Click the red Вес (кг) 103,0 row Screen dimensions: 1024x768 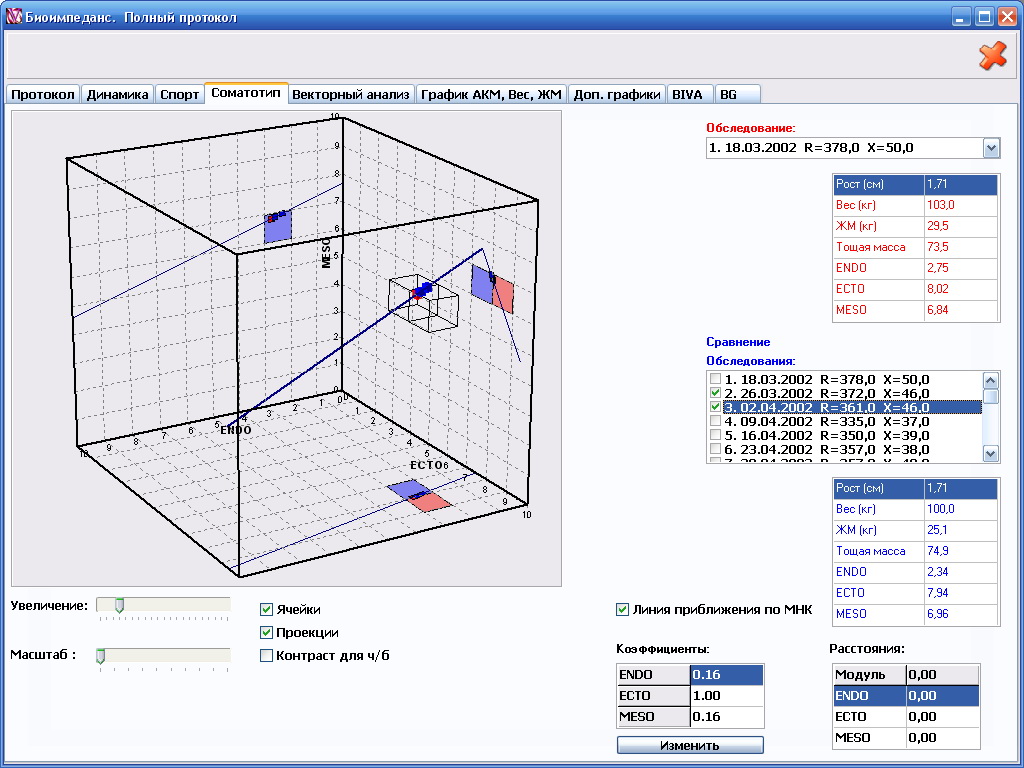916,205
